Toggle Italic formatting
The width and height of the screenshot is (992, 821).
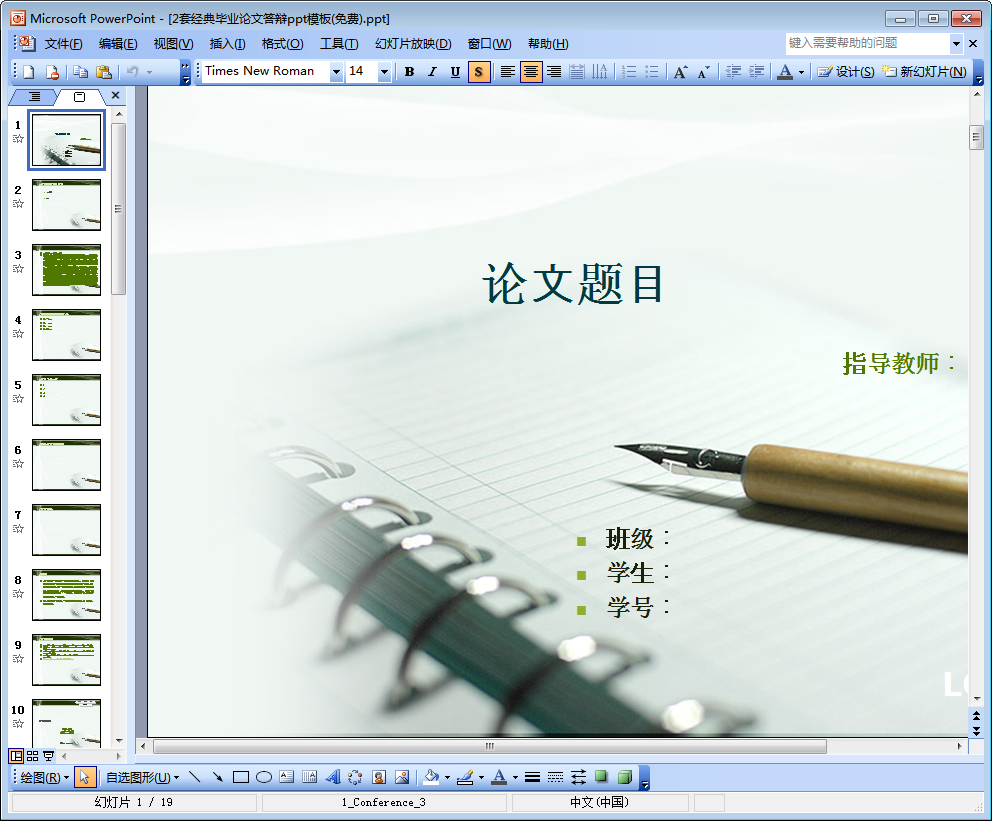[432, 71]
